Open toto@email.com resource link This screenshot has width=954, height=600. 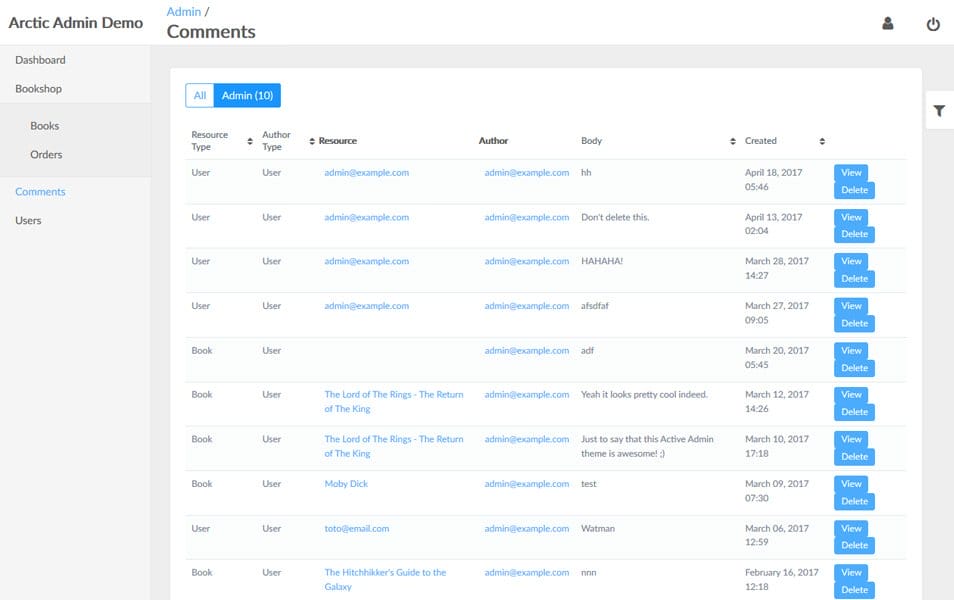pyautogui.click(x=356, y=528)
